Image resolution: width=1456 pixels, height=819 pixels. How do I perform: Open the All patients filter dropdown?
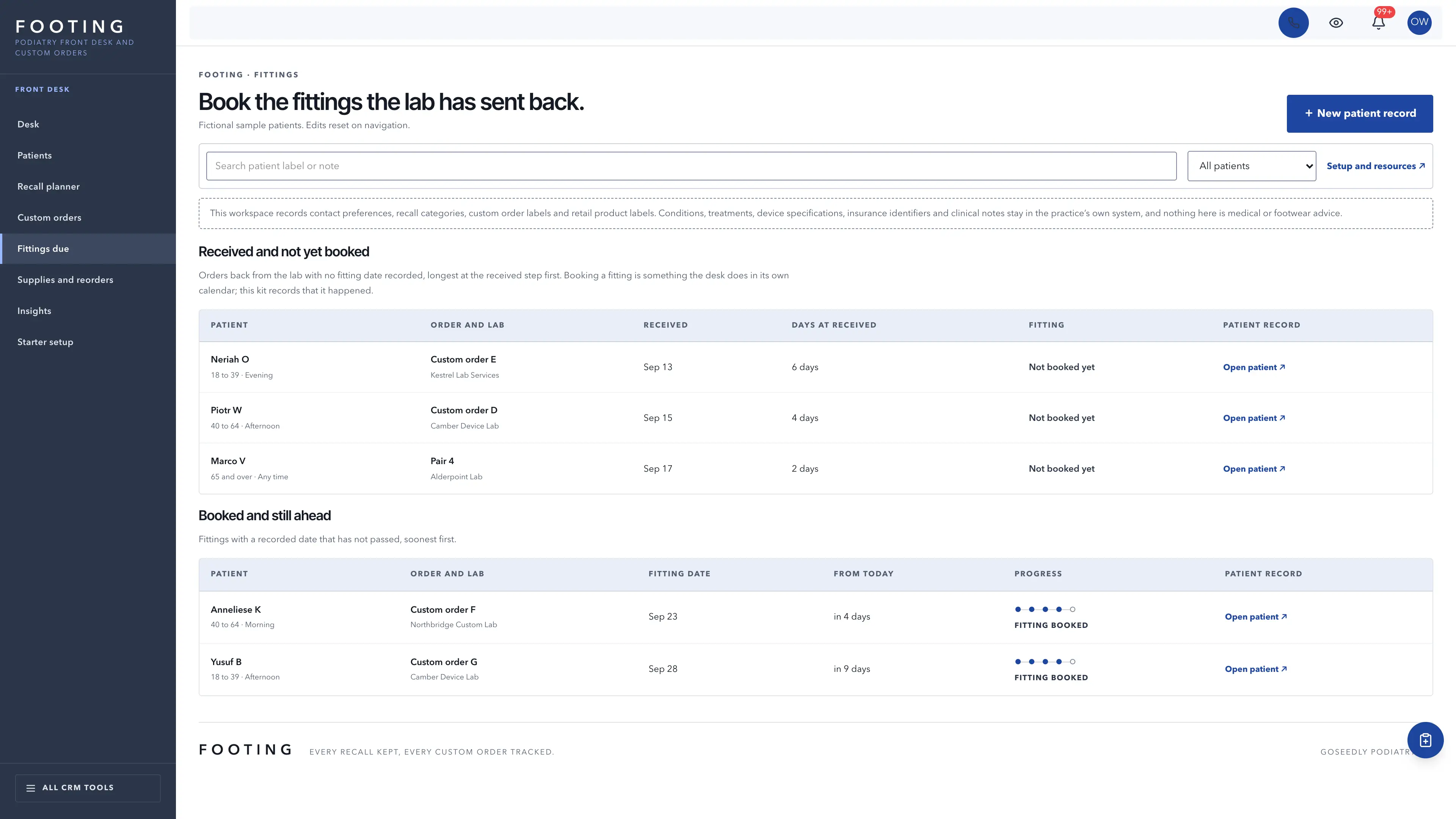point(1251,166)
